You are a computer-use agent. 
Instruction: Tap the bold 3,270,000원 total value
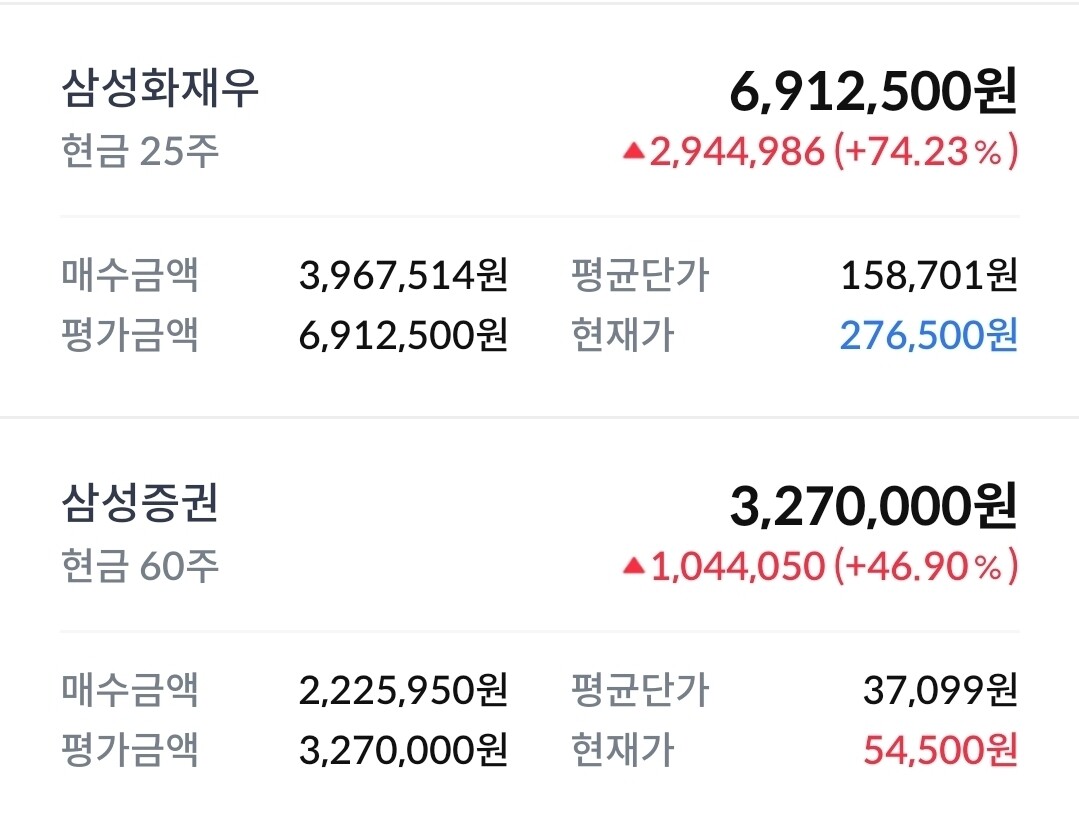pyautogui.click(x=873, y=507)
